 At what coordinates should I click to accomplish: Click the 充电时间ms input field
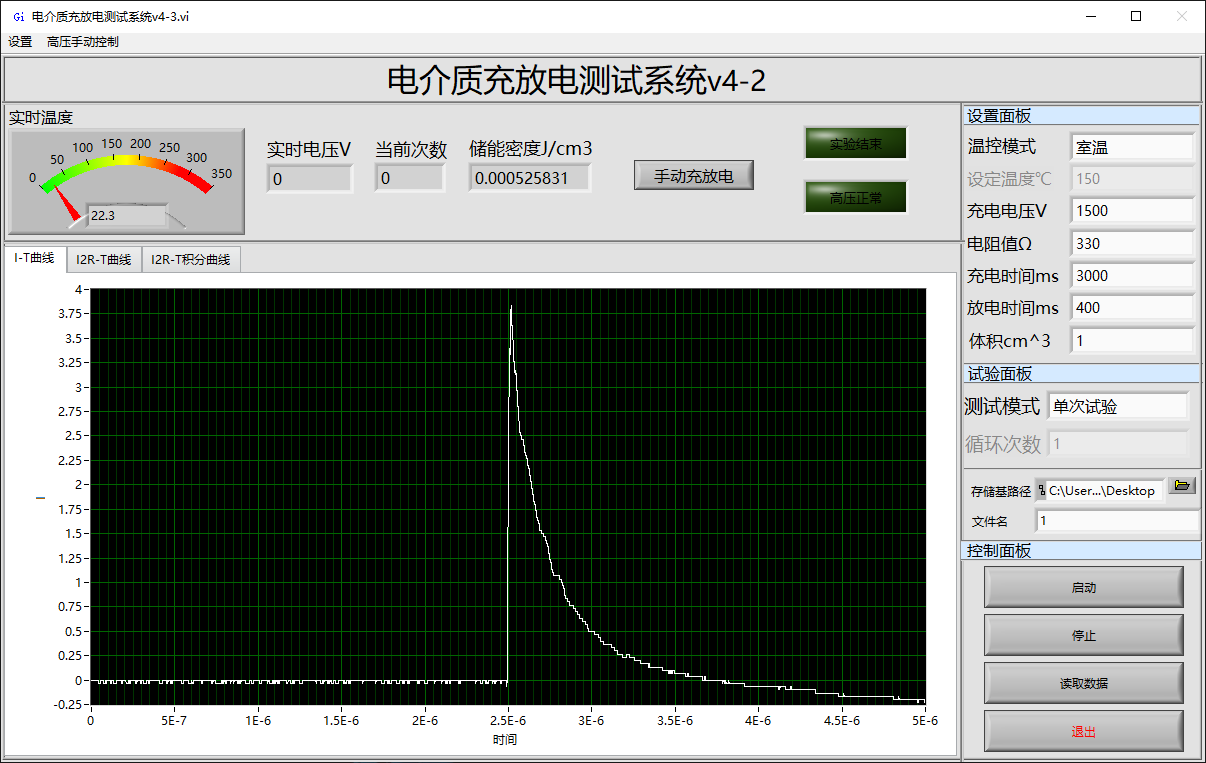pos(1131,276)
